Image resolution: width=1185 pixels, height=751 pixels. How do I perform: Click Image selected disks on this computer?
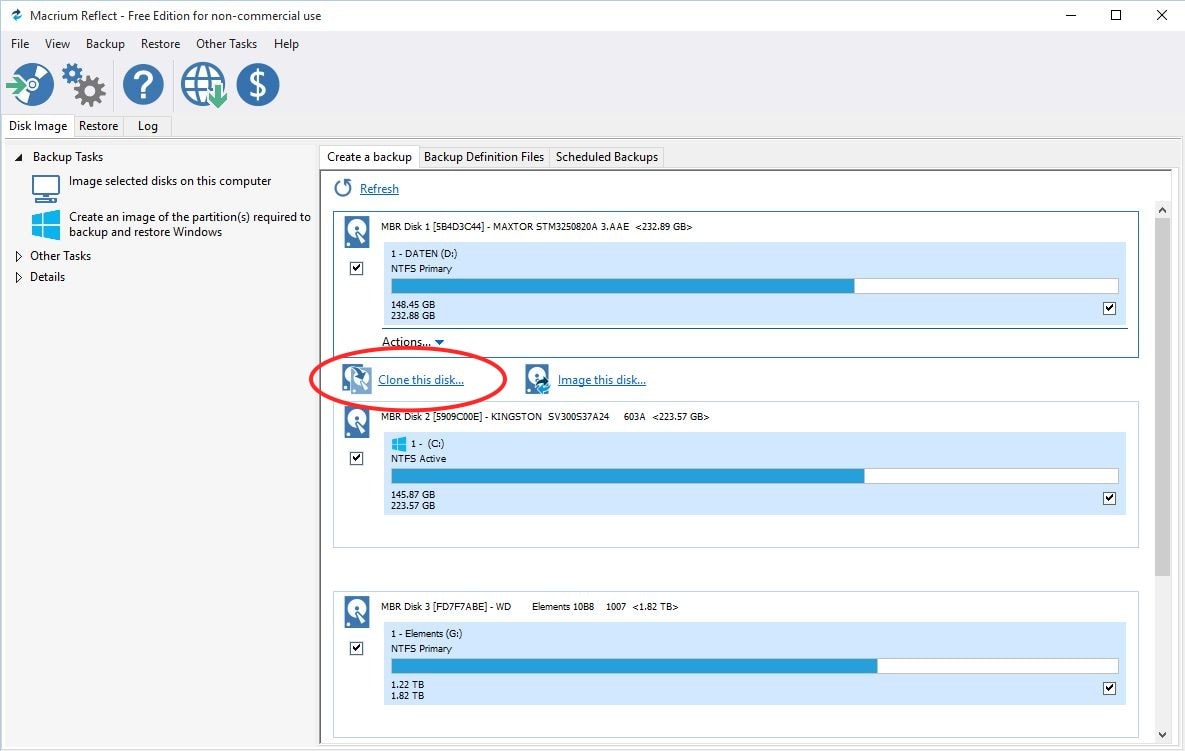[x=170, y=181]
